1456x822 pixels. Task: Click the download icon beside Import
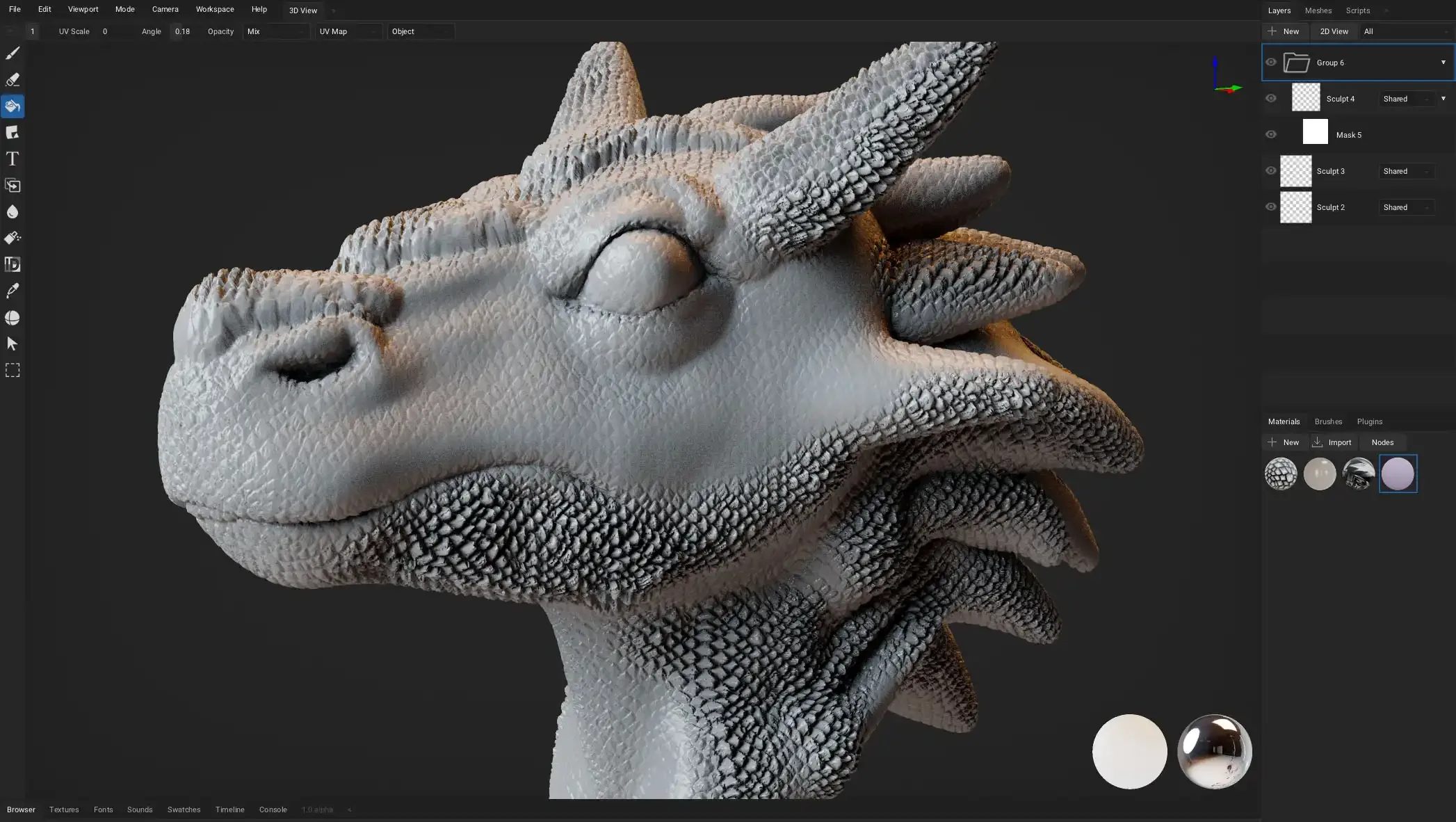point(1317,442)
